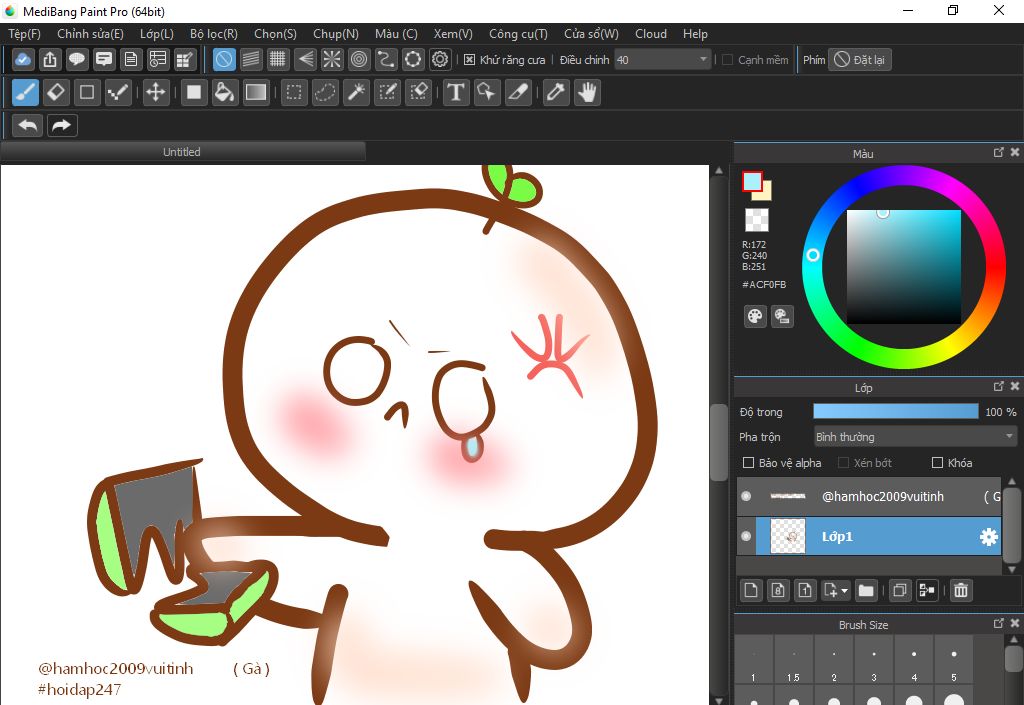The image size is (1024, 705).
Task: Open the Công cụ(T) menu
Action: tap(518, 34)
